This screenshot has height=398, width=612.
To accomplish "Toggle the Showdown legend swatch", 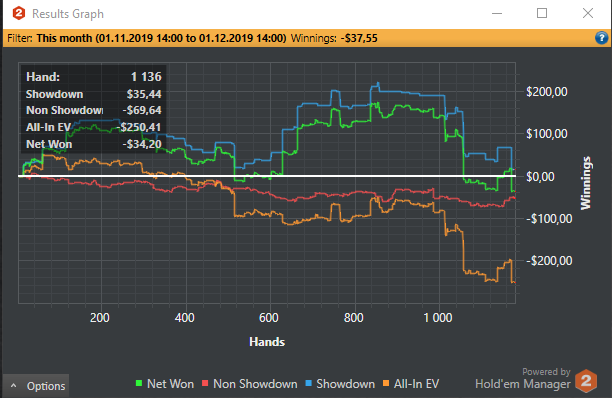I will pos(308,384).
